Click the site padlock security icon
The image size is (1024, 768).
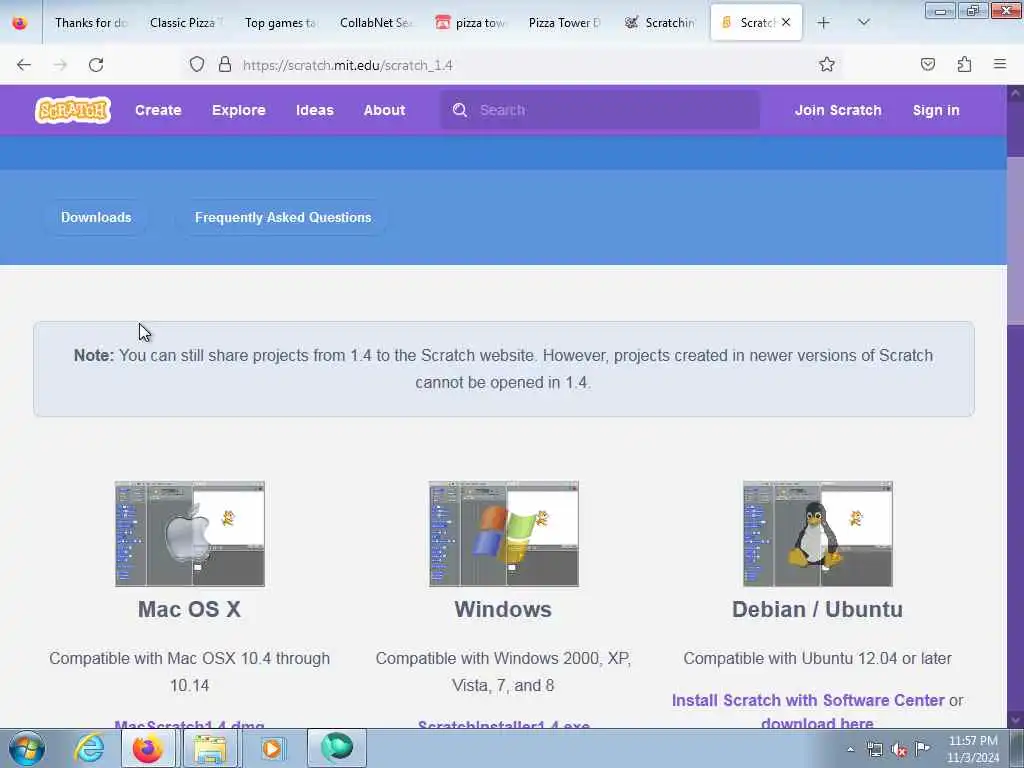pos(225,65)
